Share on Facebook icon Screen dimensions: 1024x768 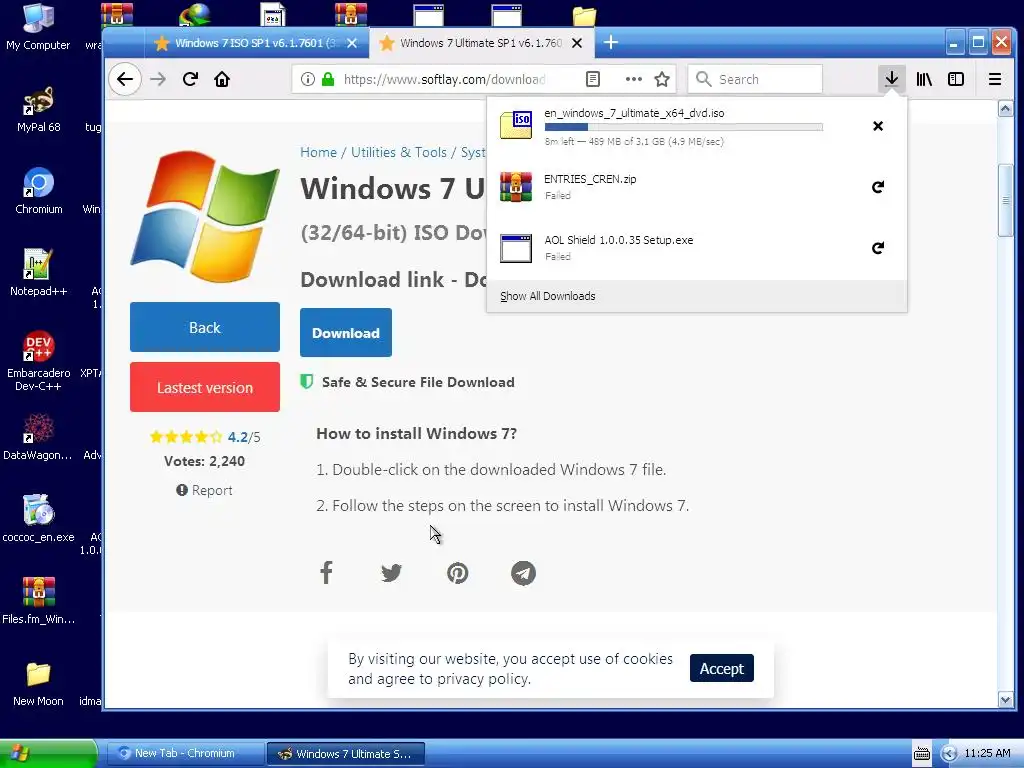(326, 573)
